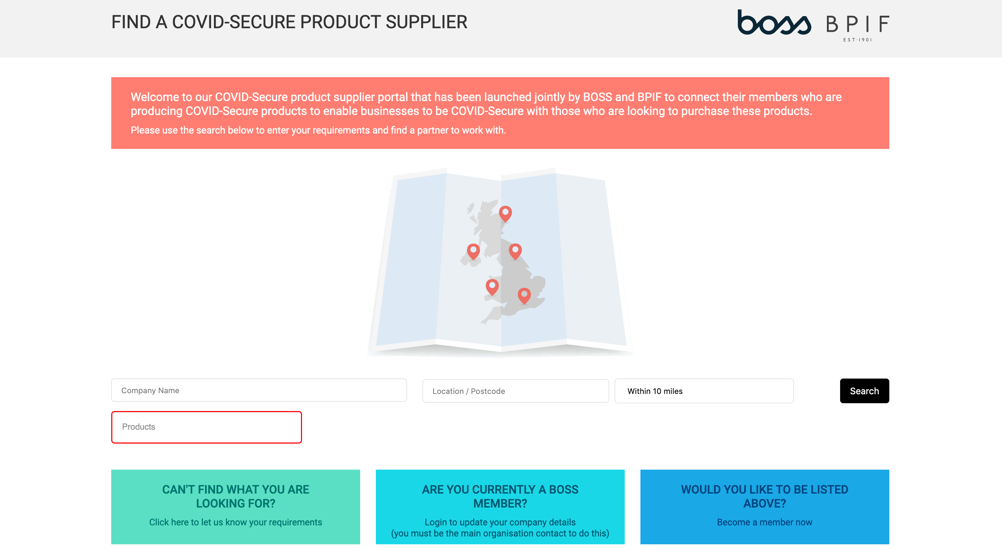1002x549 pixels.
Task: Select the Scotland map pin marker
Action: coord(505,213)
